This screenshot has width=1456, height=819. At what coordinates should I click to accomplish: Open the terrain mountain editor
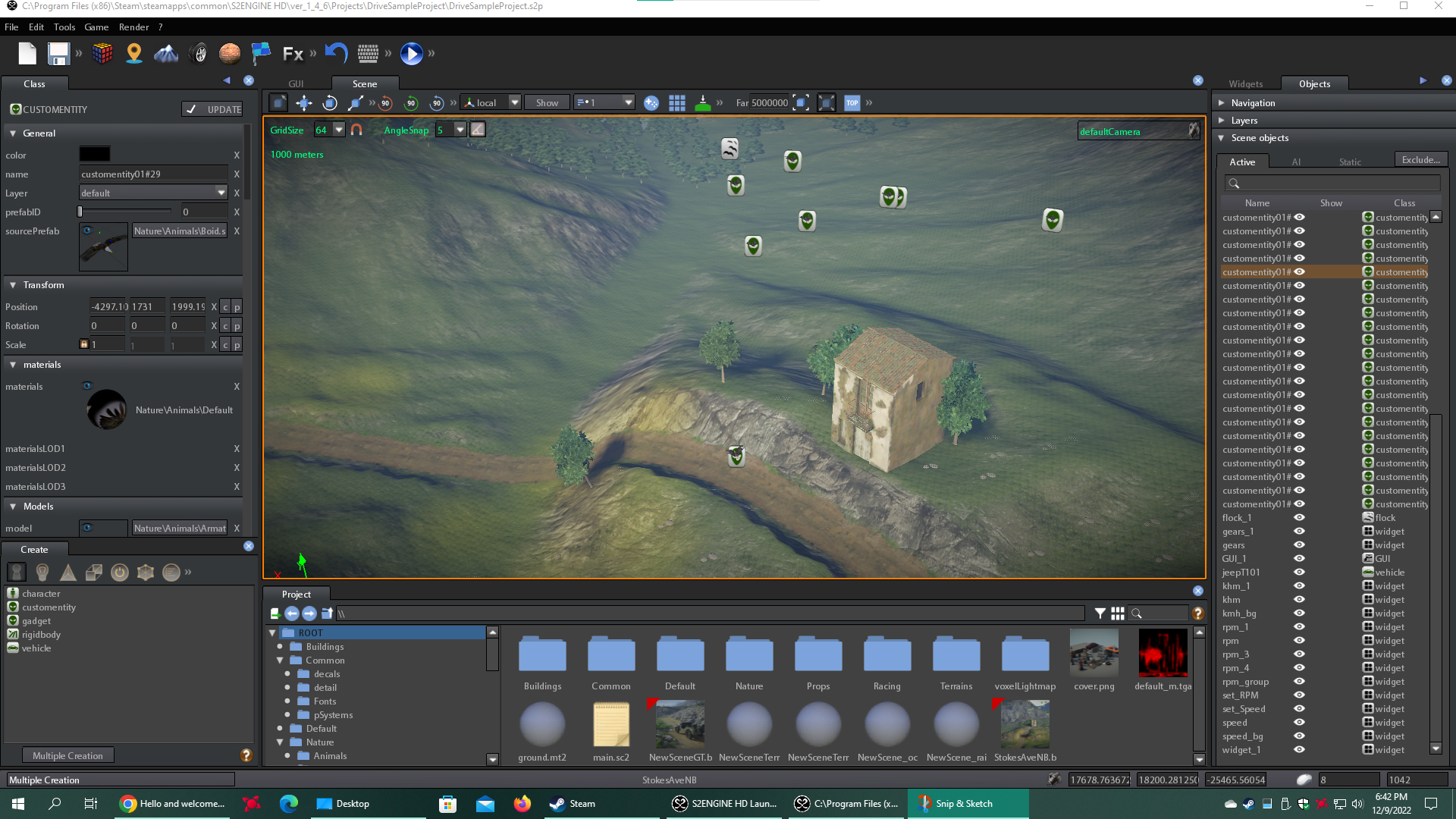point(166,54)
